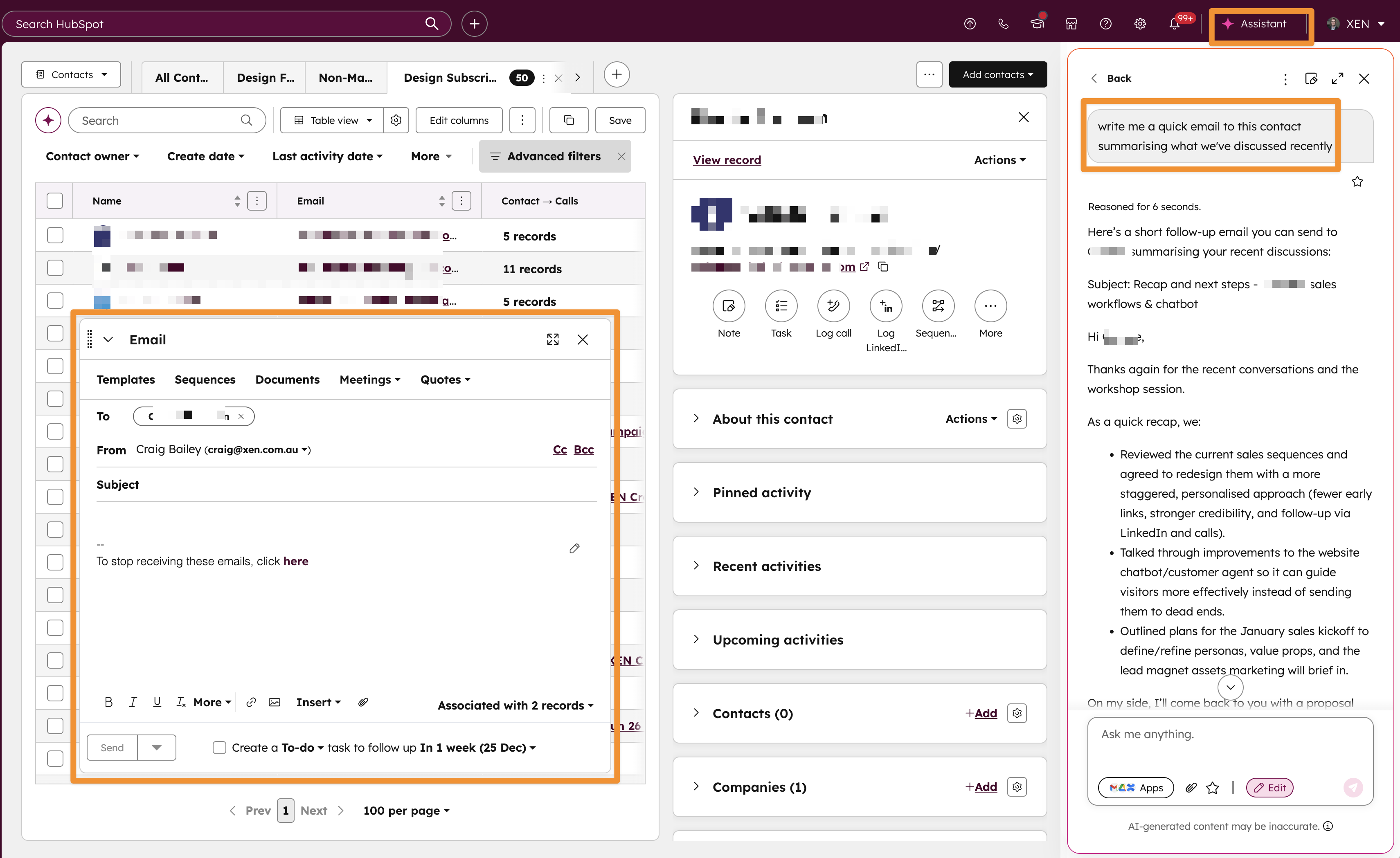Click the phone calling icon in top bar
Viewport: 1400px width, 858px height.
(1004, 24)
